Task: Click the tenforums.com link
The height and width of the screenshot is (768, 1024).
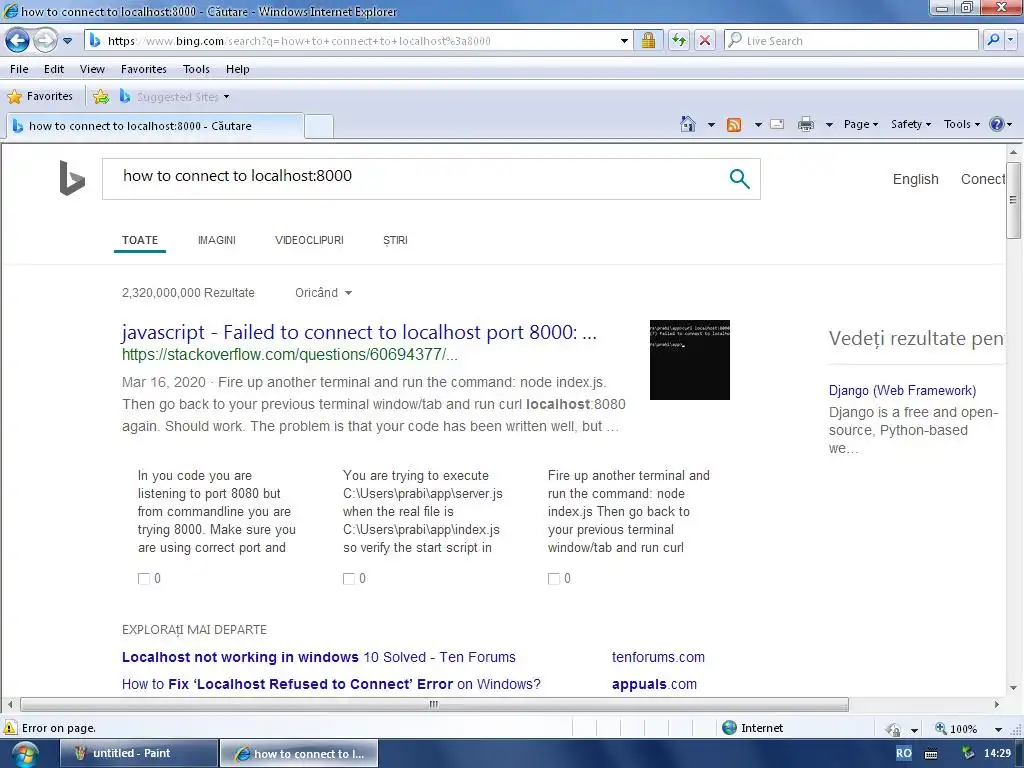Action: coord(658,657)
